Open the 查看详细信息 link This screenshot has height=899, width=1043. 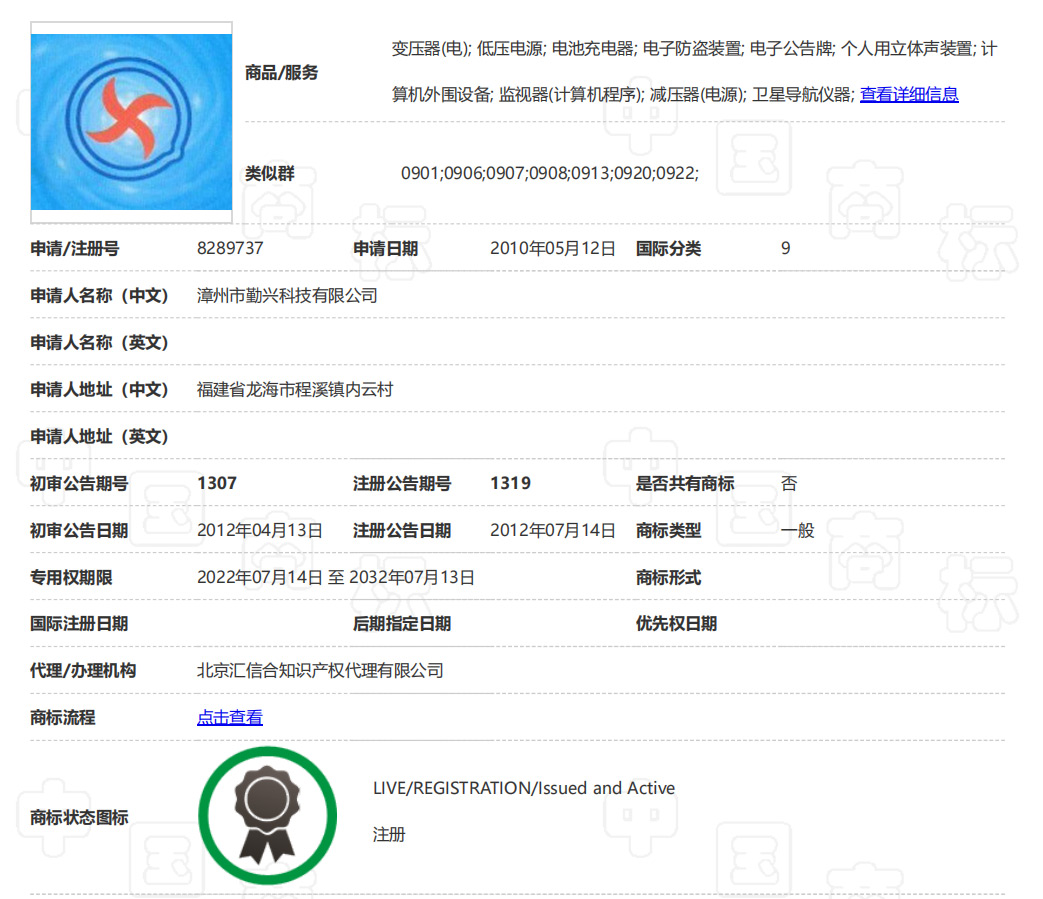pos(909,94)
